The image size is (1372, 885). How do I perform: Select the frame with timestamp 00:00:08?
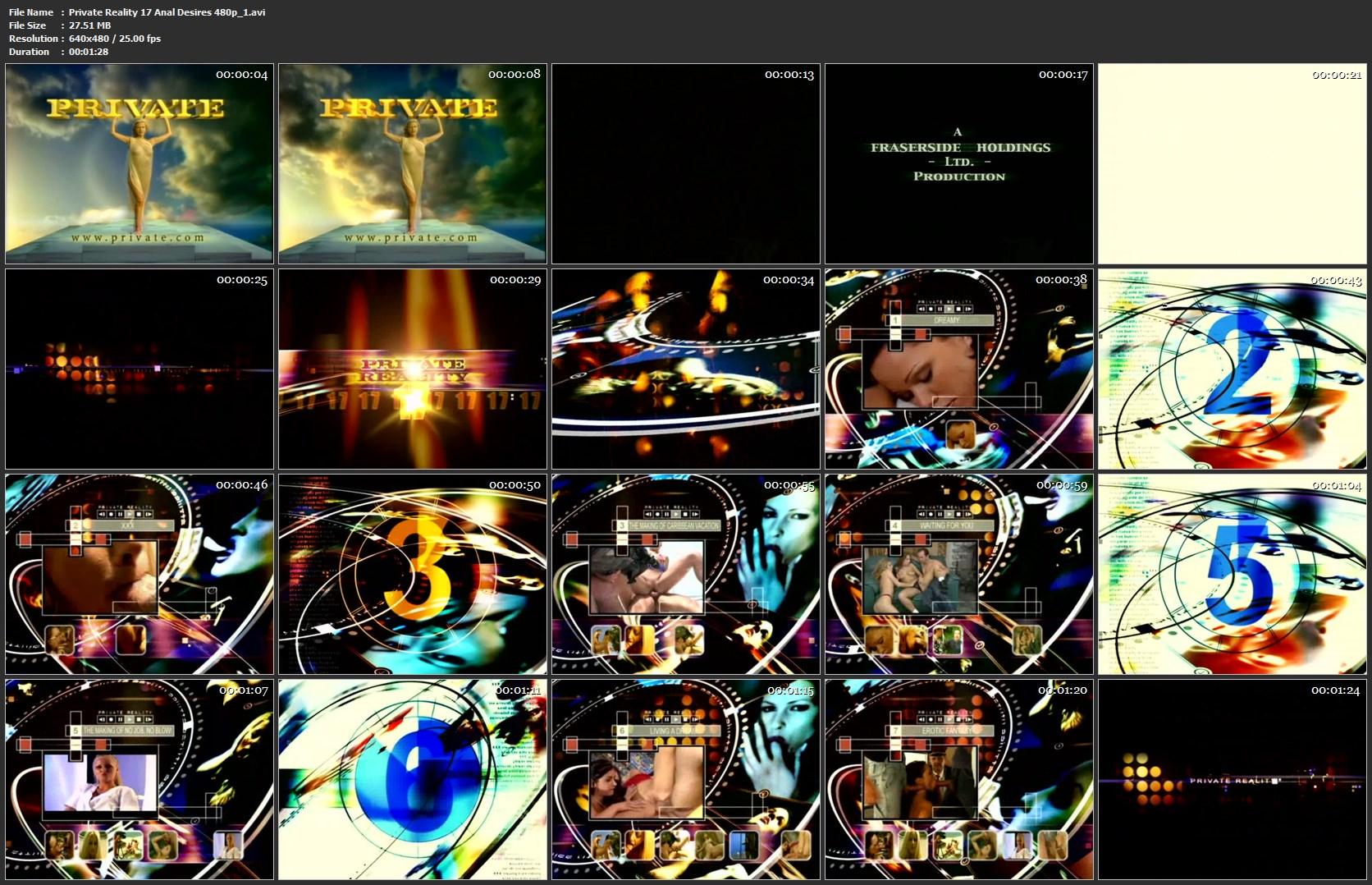[x=413, y=164]
